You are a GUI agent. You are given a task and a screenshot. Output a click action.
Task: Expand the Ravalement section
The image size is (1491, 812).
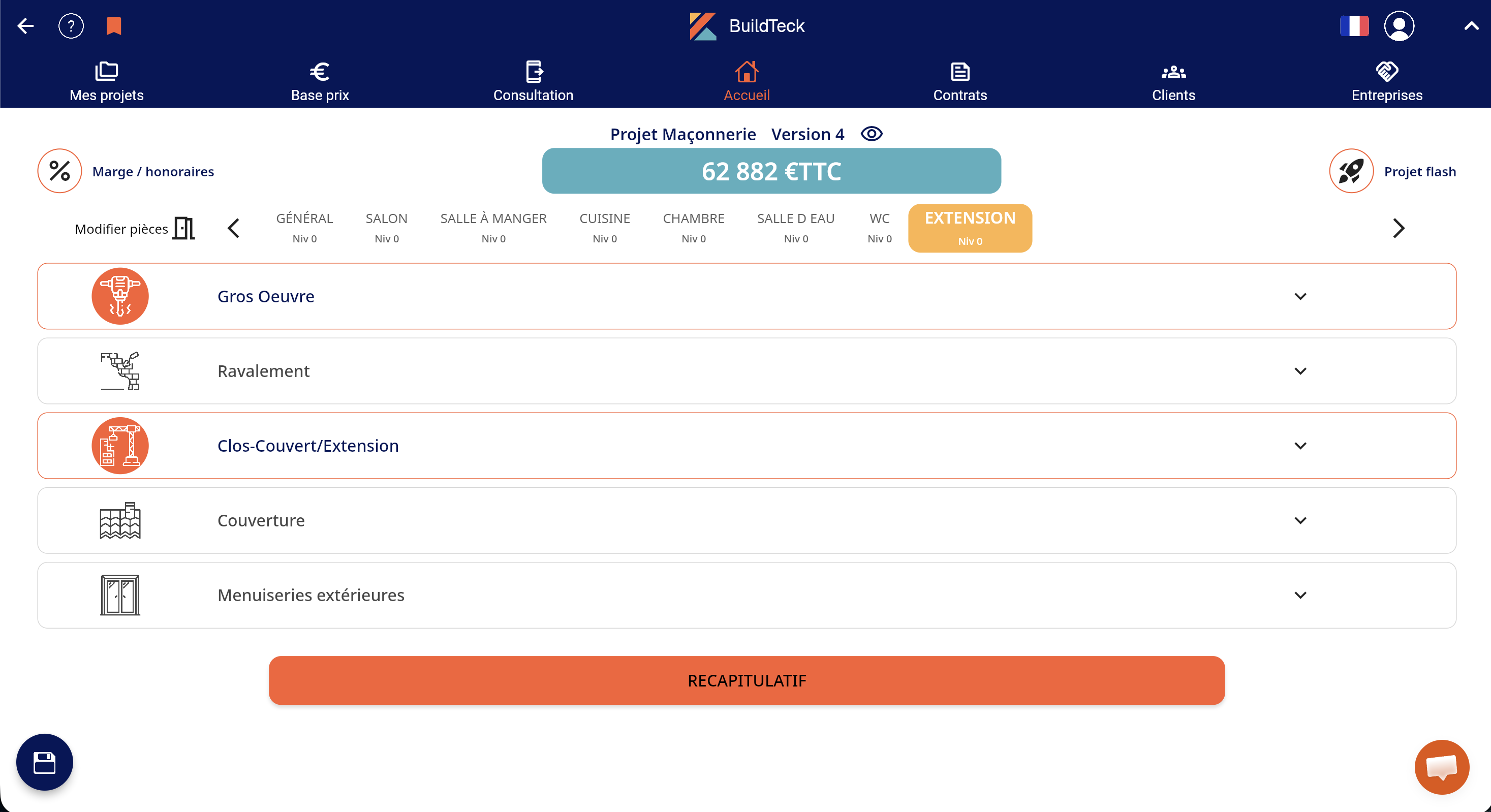click(x=1300, y=371)
